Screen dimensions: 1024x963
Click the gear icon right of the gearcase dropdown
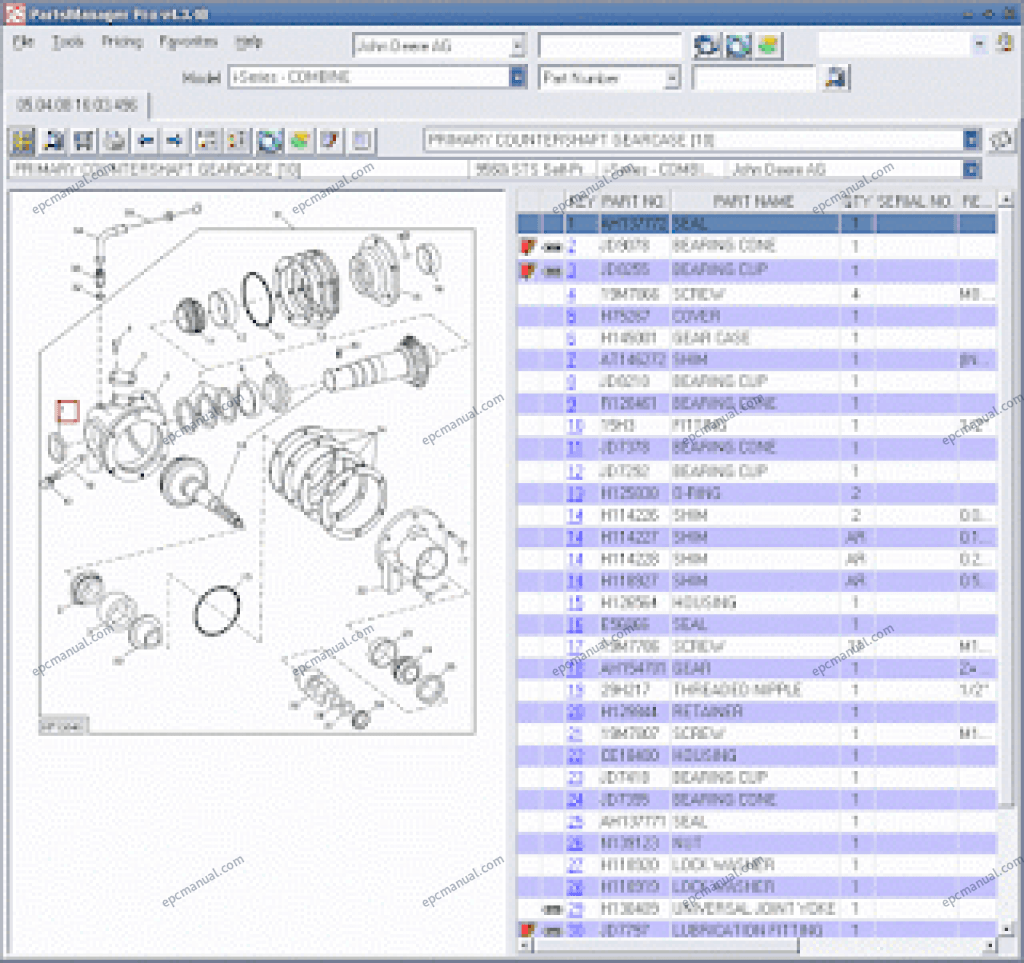[x=1002, y=140]
